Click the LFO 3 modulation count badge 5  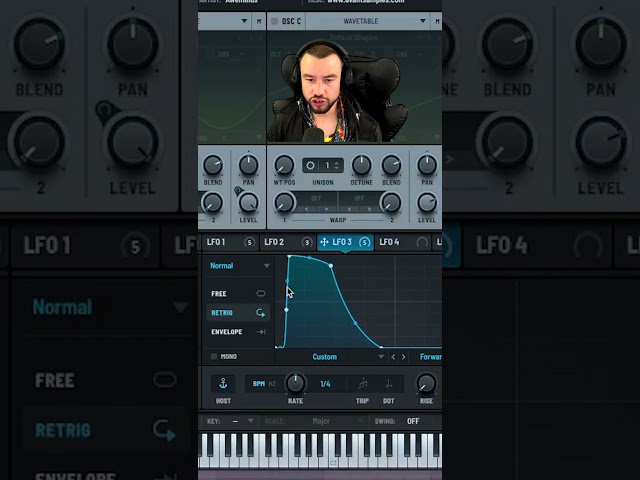click(x=364, y=242)
